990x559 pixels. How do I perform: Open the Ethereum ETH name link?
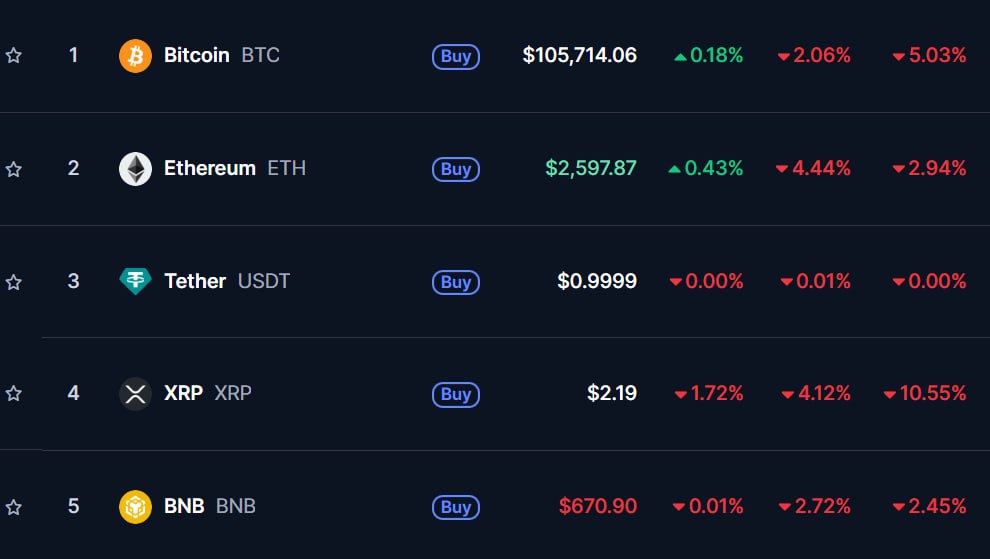pos(235,168)
